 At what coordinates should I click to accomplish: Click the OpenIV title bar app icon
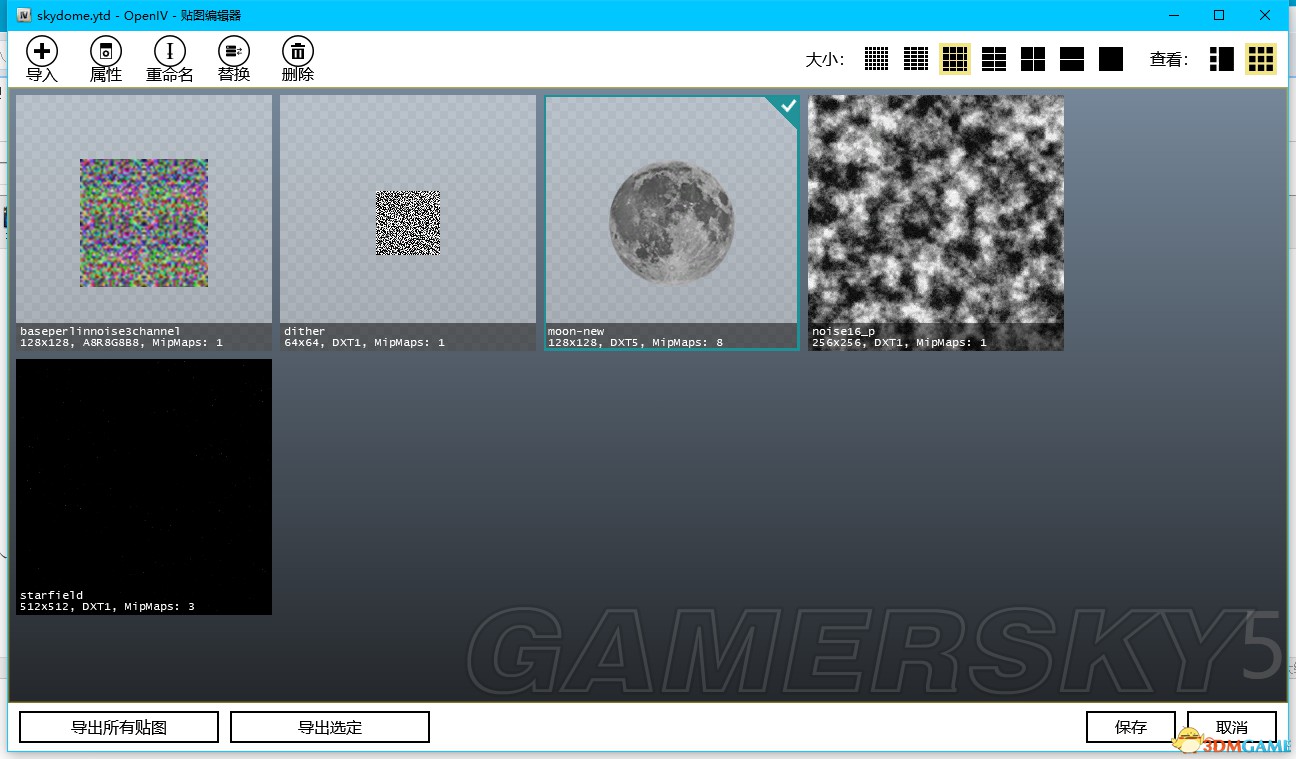coord(24,15)
